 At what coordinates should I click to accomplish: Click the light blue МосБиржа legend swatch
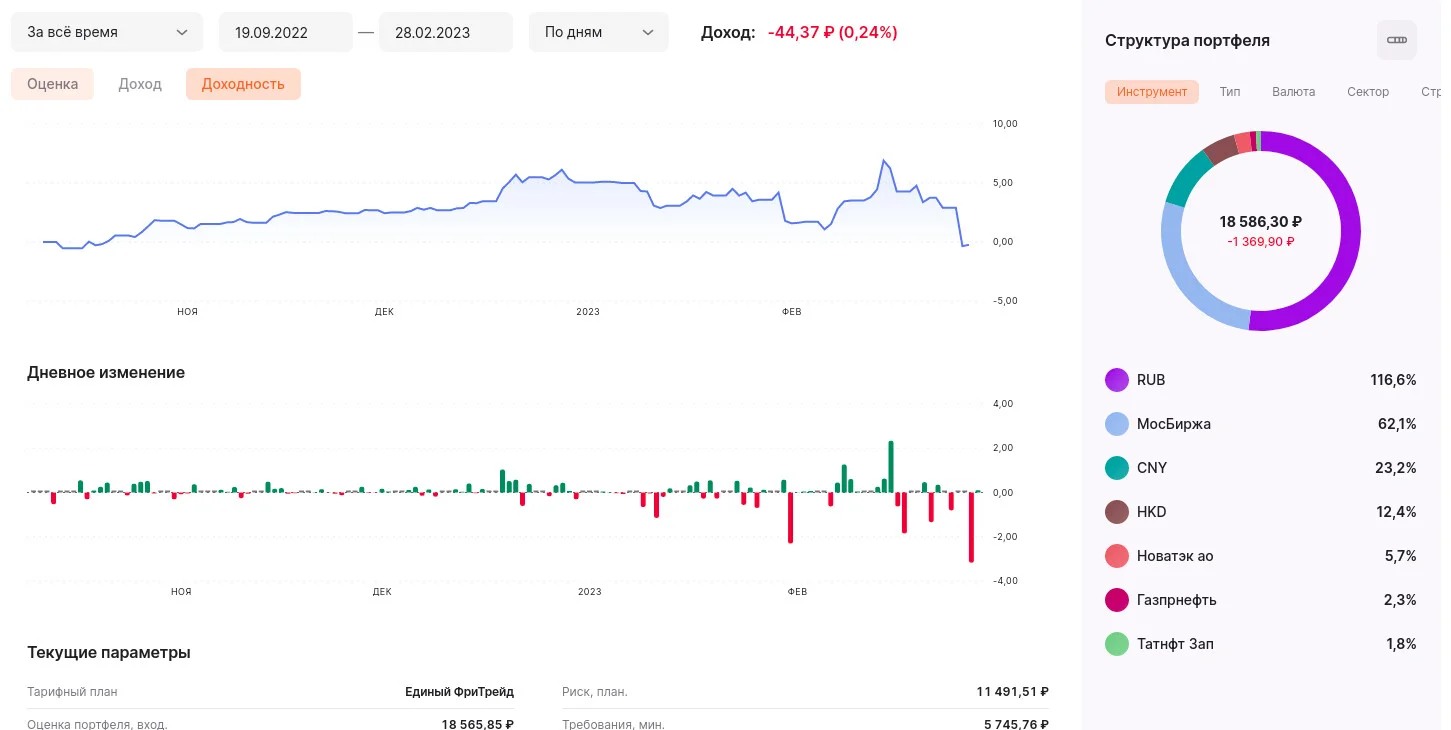click(1117, 424)
